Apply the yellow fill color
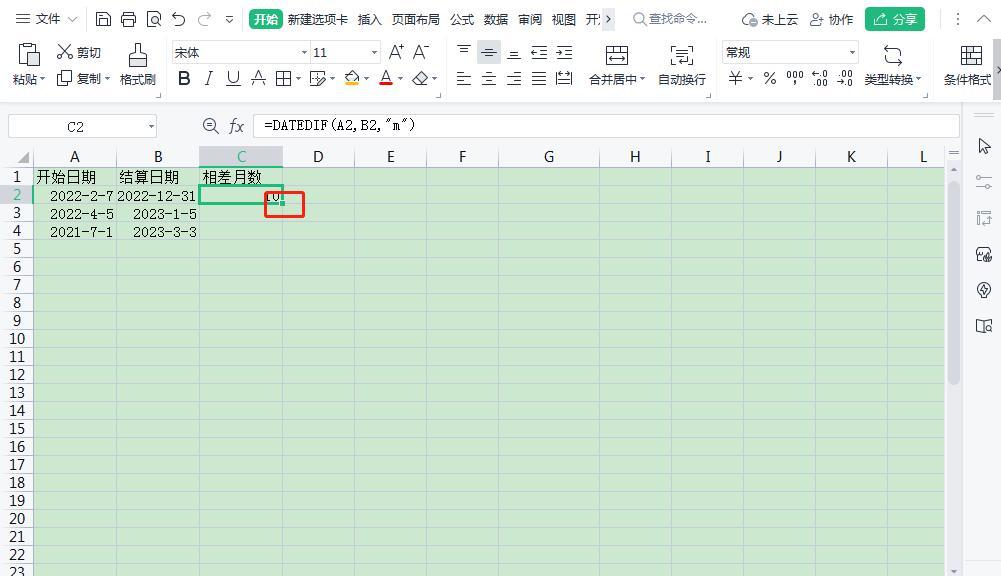1001x576 pixels. tap(351, 79)
